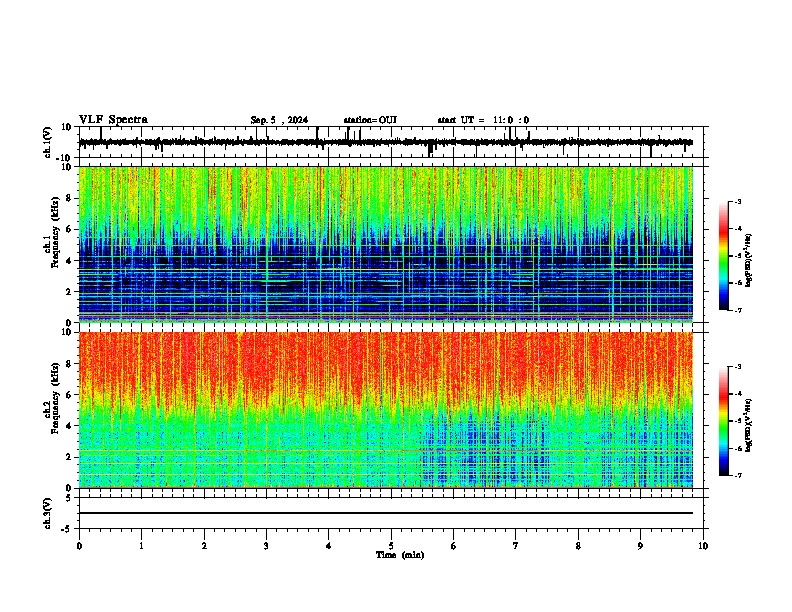Click the flat ch.3 voltage trace line
This screenshot has height=612, width=792.
pyautogui.click(x=386, y=513)
